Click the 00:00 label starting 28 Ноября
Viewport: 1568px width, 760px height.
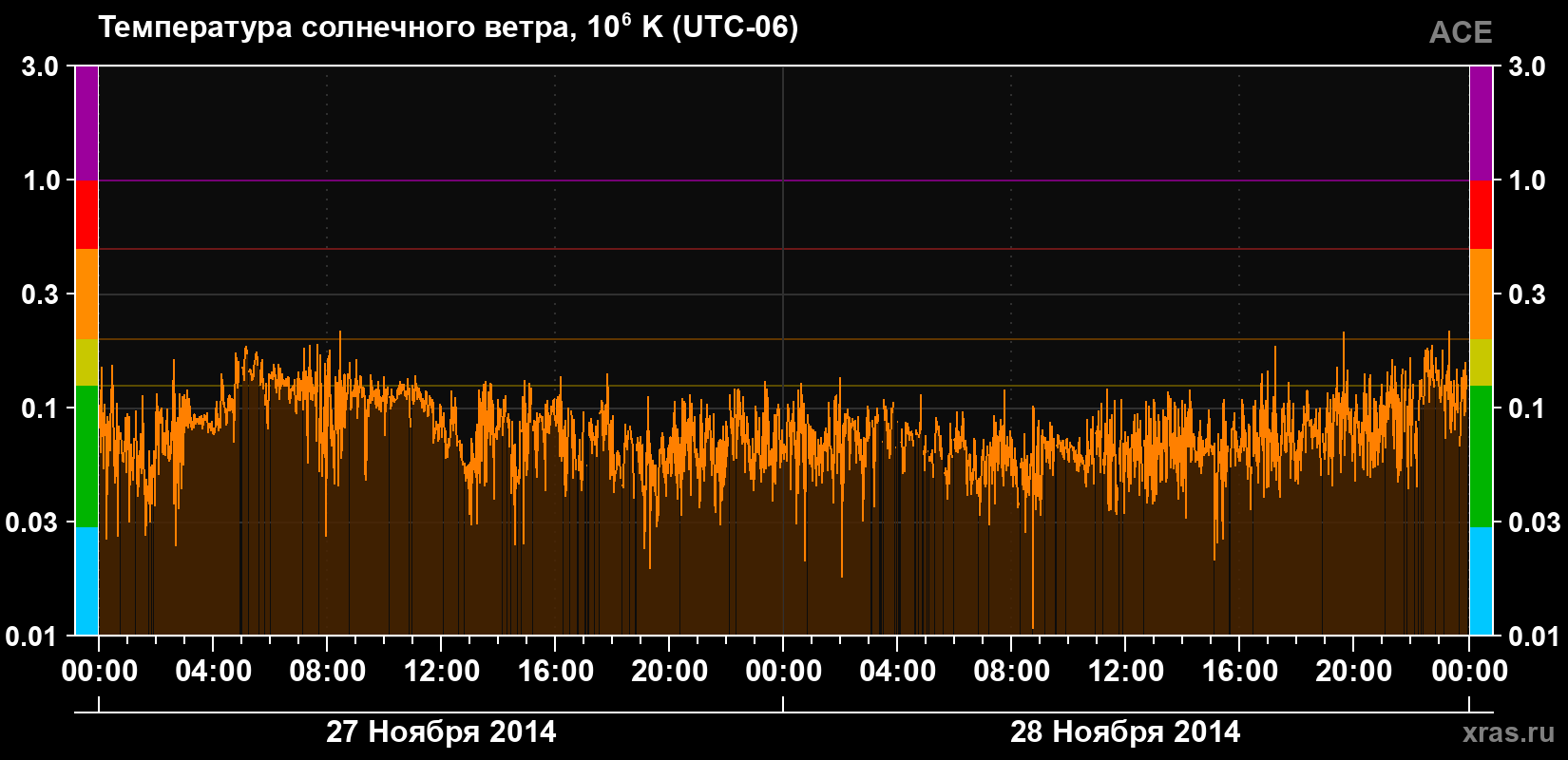tap(784, 672)
